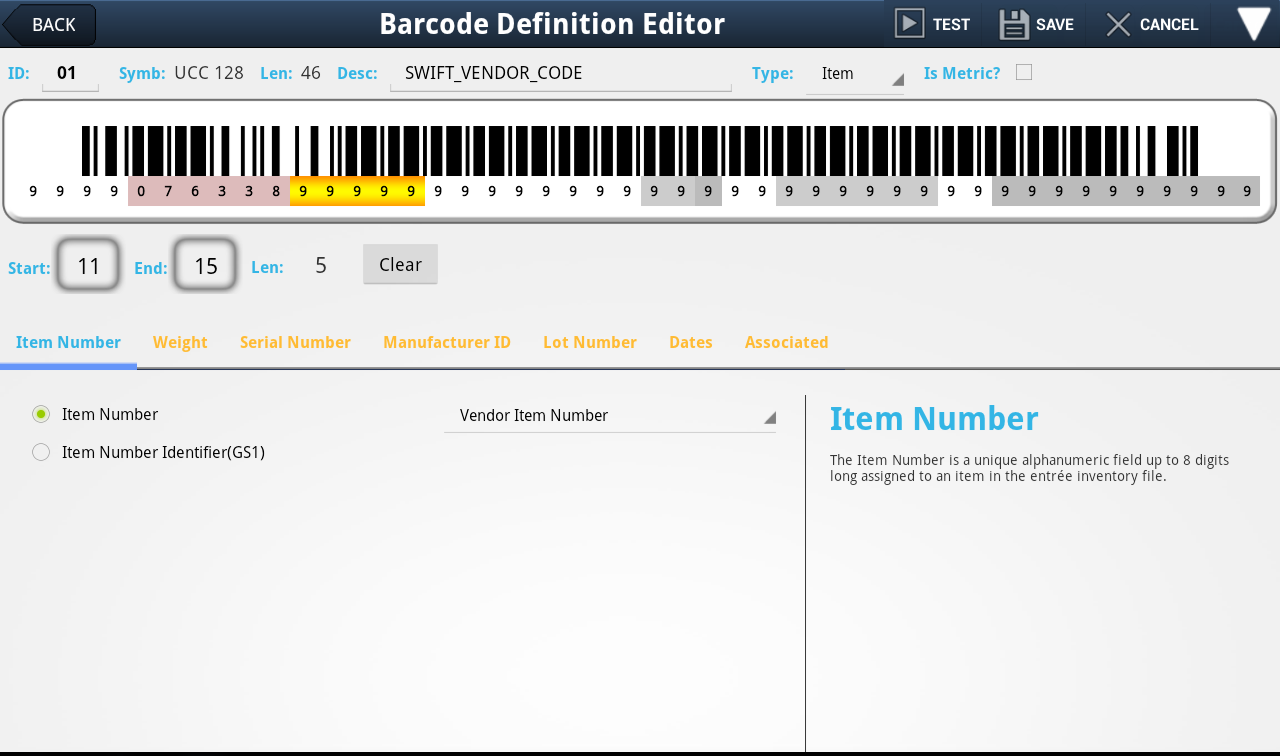
Task: Select the Item Number Identifier(GS1) radio
Action: coord(41,452)
